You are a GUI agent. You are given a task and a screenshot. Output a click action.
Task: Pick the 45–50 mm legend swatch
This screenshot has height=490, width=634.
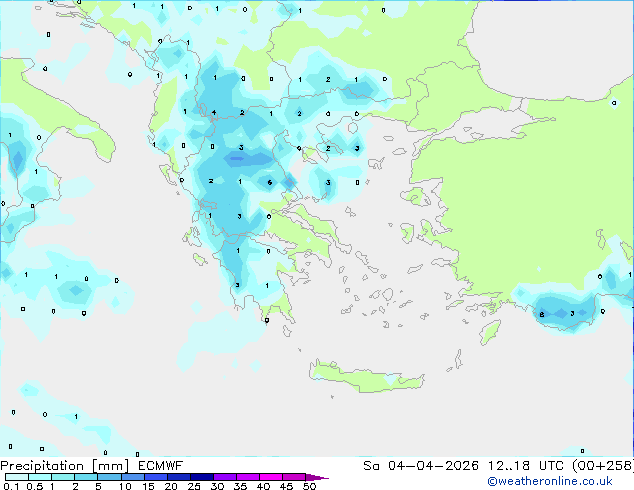point(294,477)
